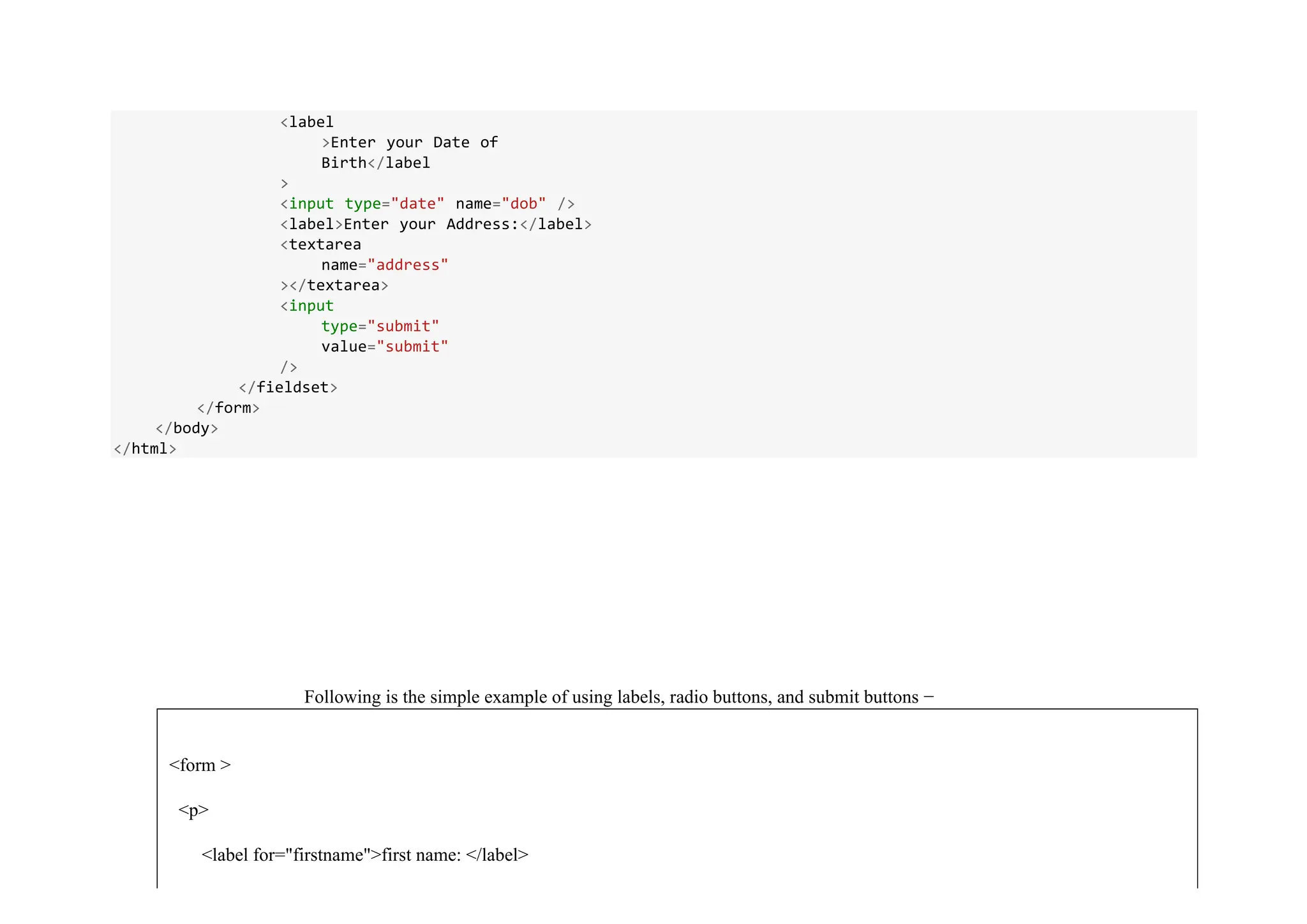Screen dimensions: 1307x924
Task: Click the closing </form> tag
Action: 228,408
